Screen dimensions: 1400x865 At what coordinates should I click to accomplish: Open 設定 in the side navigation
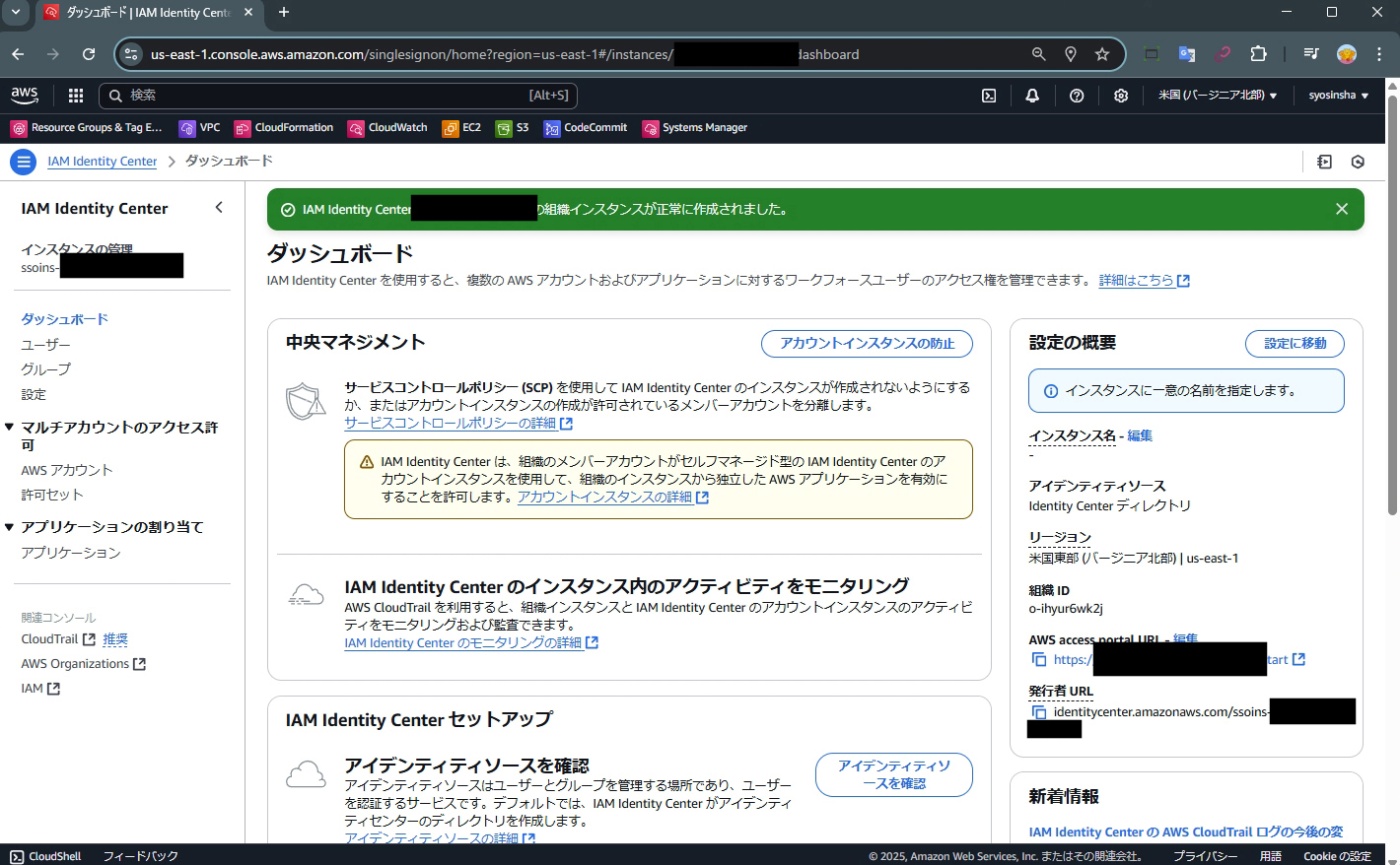(x=34, y=394)
